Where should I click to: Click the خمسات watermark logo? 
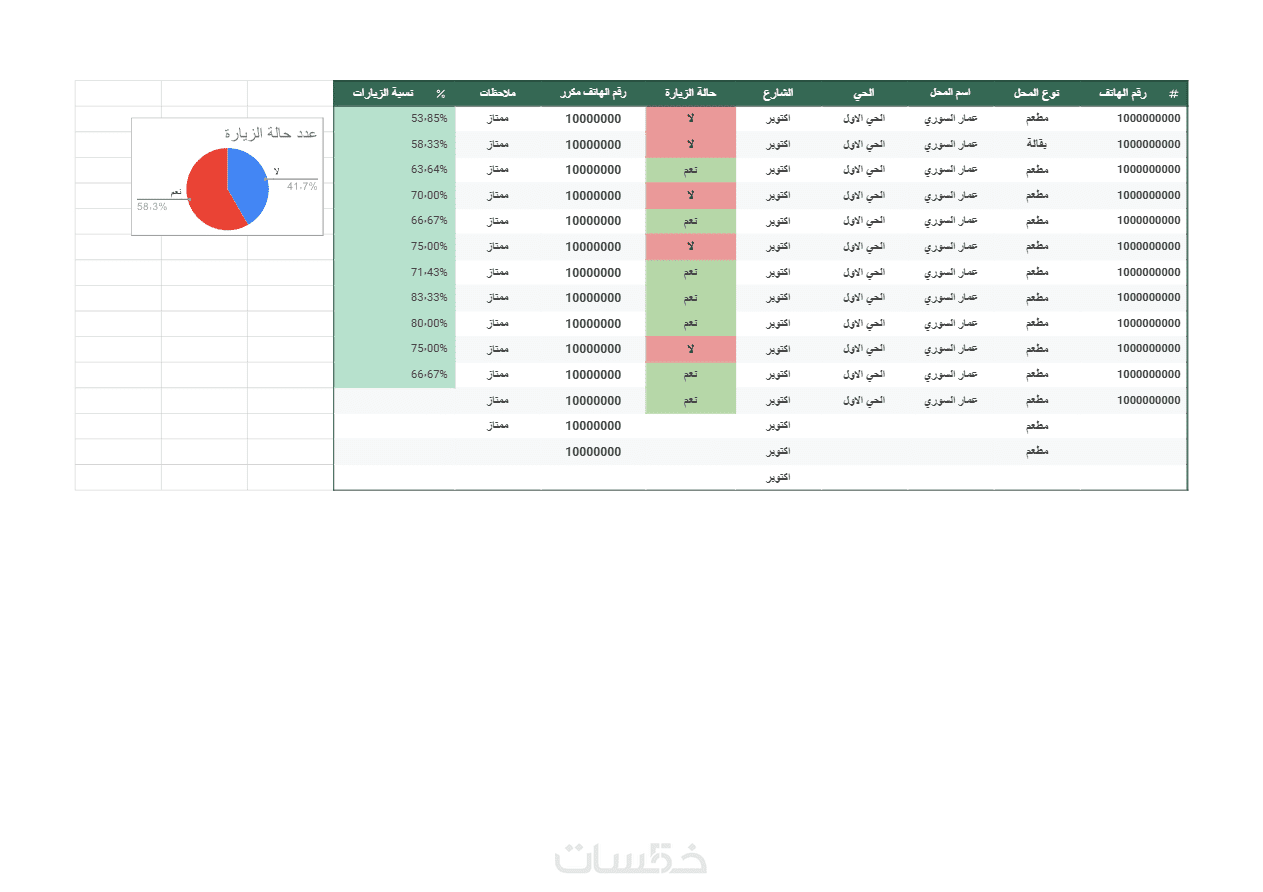coord(631,858)
